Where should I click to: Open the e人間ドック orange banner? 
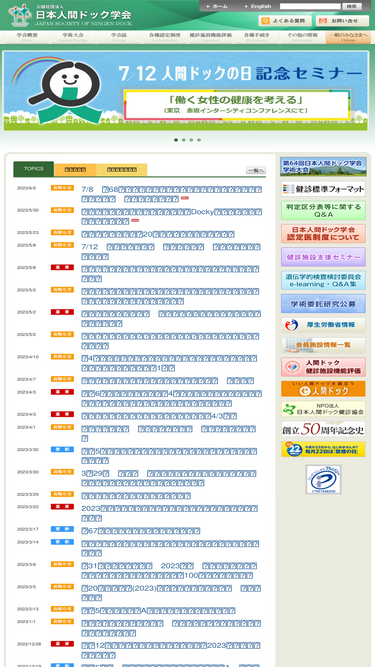pos(323,389)
